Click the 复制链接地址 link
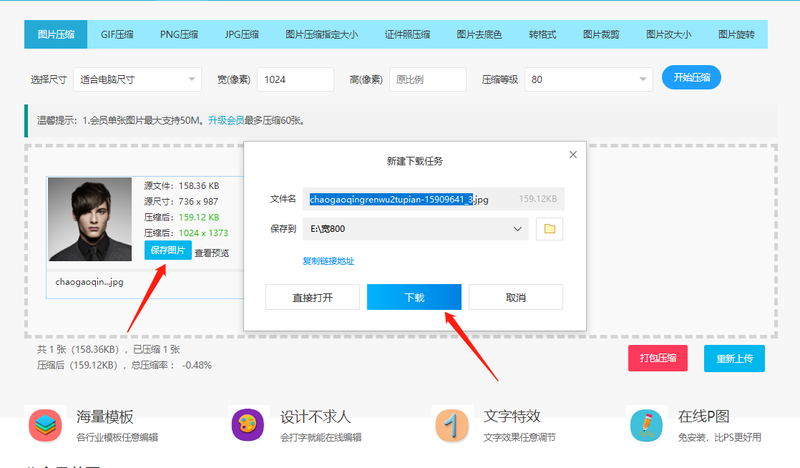 (328, 261)
